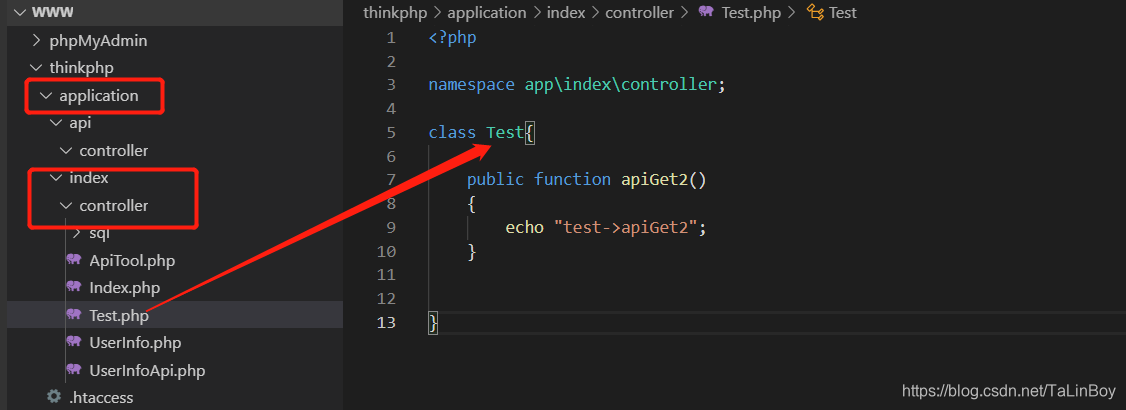Collapse the index folder chevron
Screen dimensions: 1126x410
56,178
